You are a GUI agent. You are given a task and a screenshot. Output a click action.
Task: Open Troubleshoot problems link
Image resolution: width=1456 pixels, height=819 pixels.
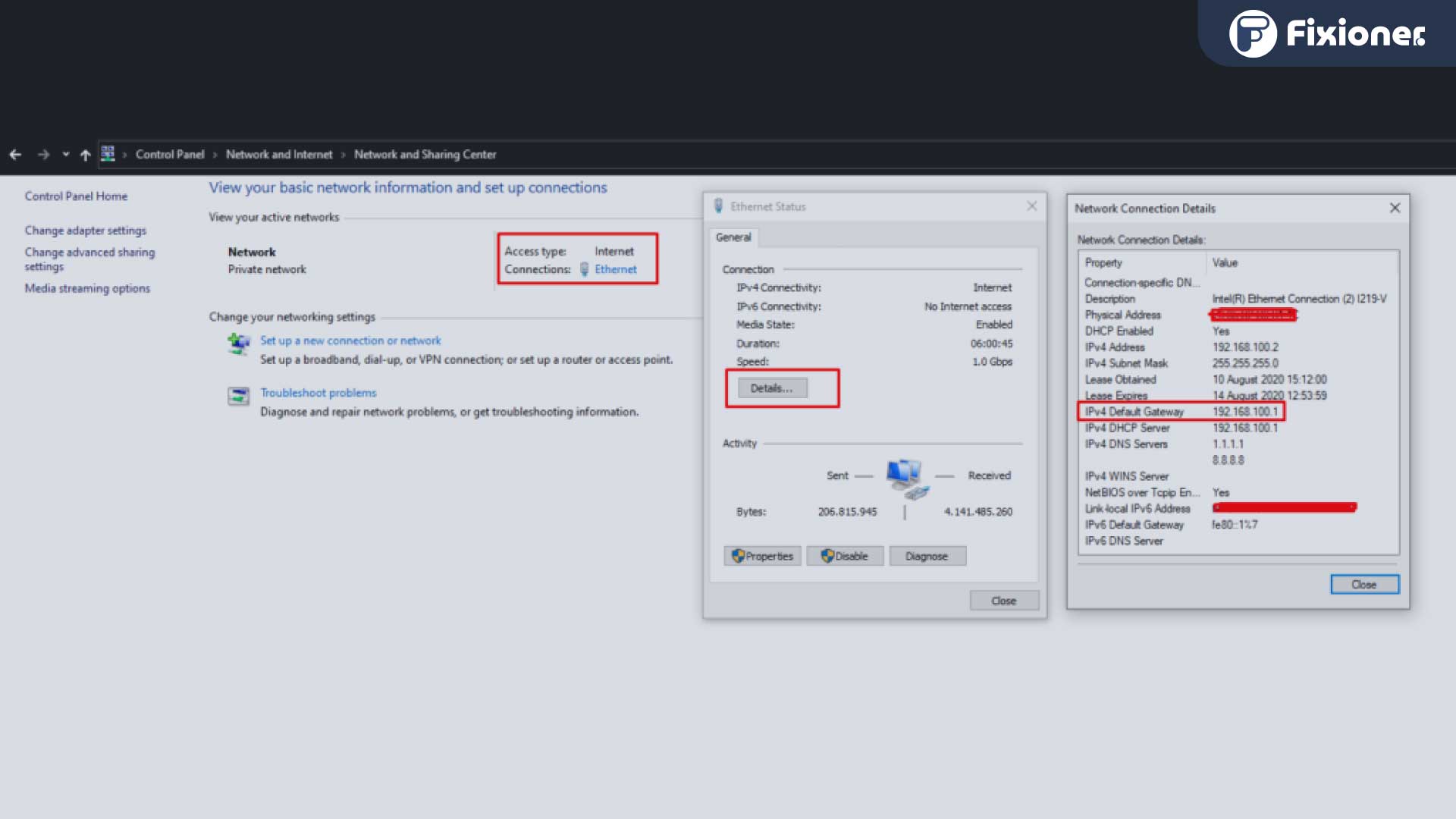pyautogui.click(x=318, y=393)
